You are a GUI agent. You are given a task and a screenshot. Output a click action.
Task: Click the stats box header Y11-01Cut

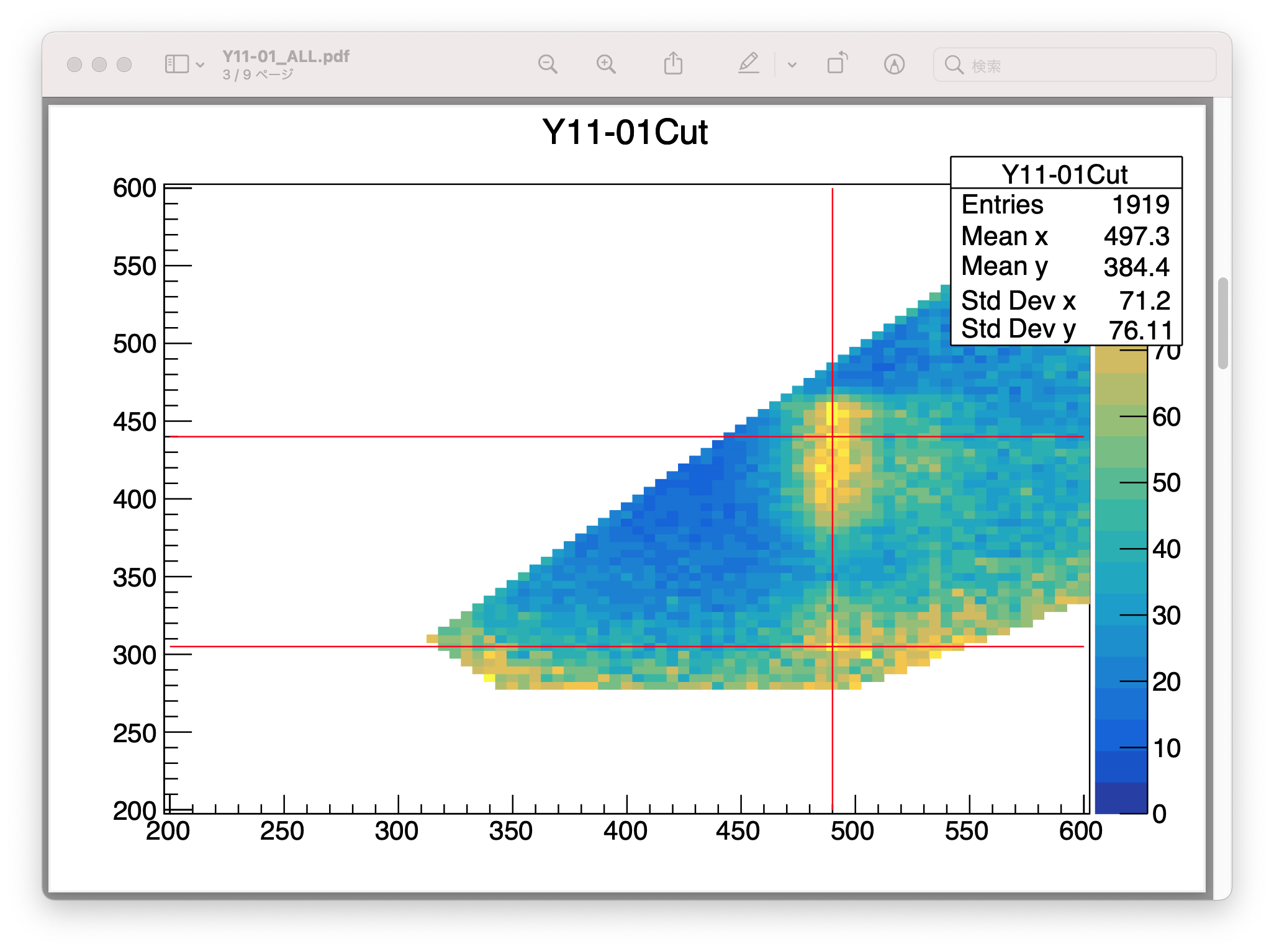tap(1065, 174)
